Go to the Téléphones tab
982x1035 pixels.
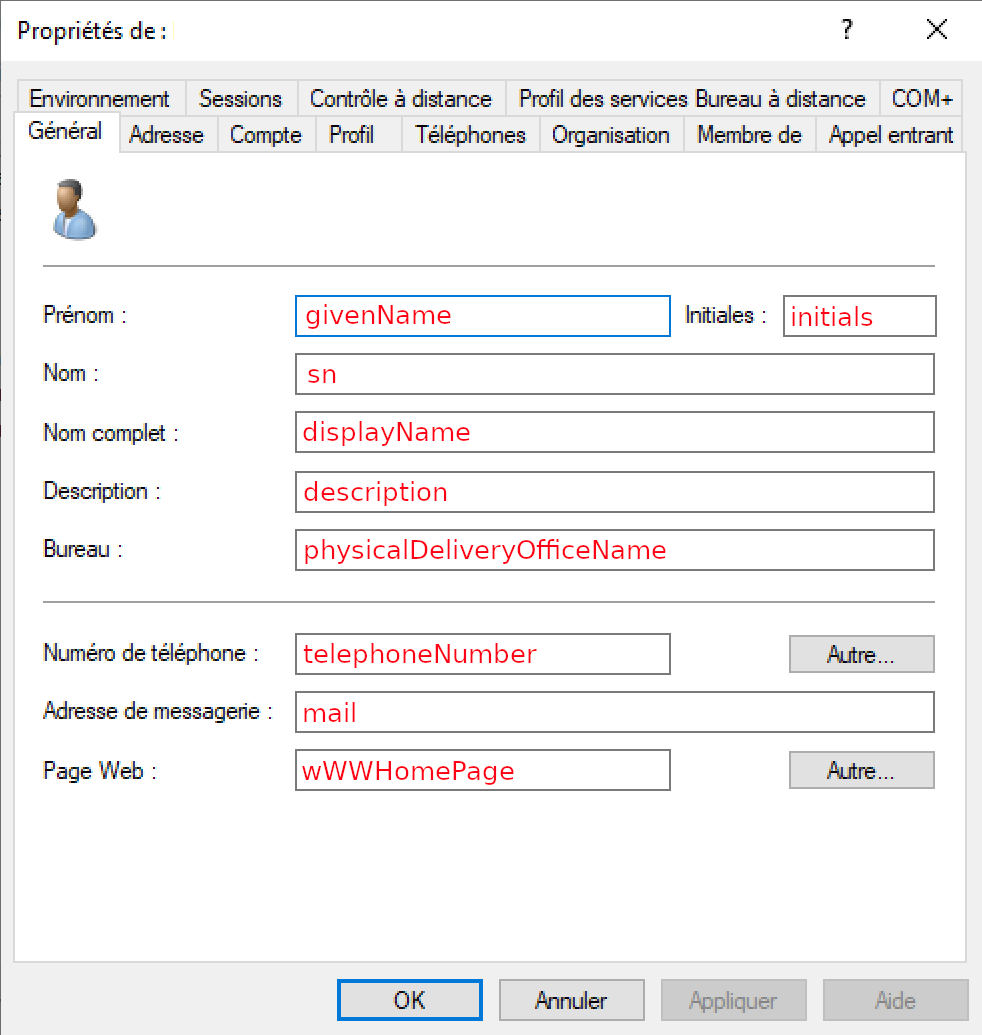470,135
